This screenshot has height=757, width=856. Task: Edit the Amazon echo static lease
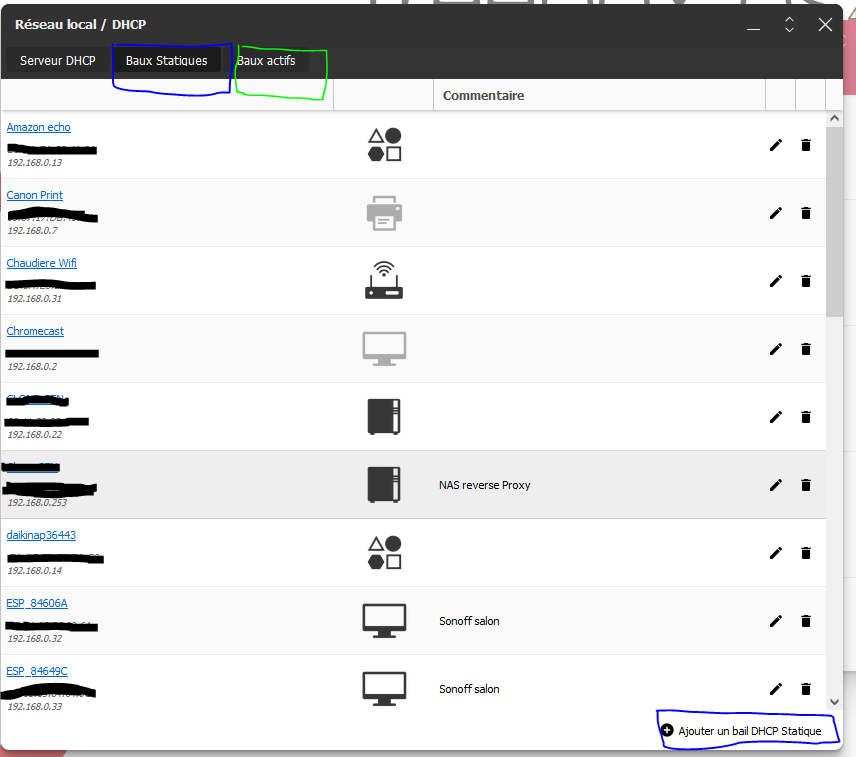775,145
